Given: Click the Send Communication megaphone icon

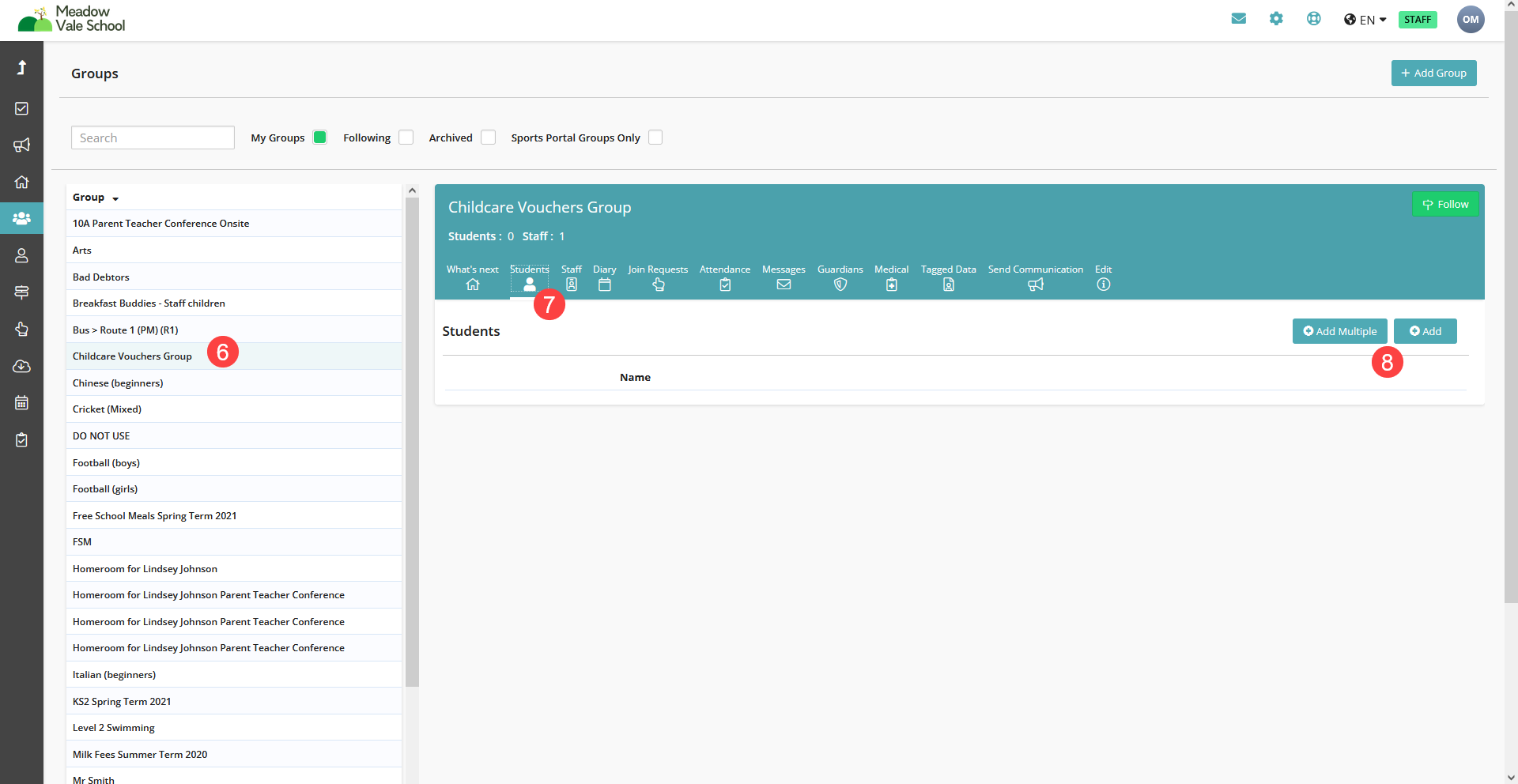Looking at the screenshot, I should pyautogui.click(x=1036, y=285).
